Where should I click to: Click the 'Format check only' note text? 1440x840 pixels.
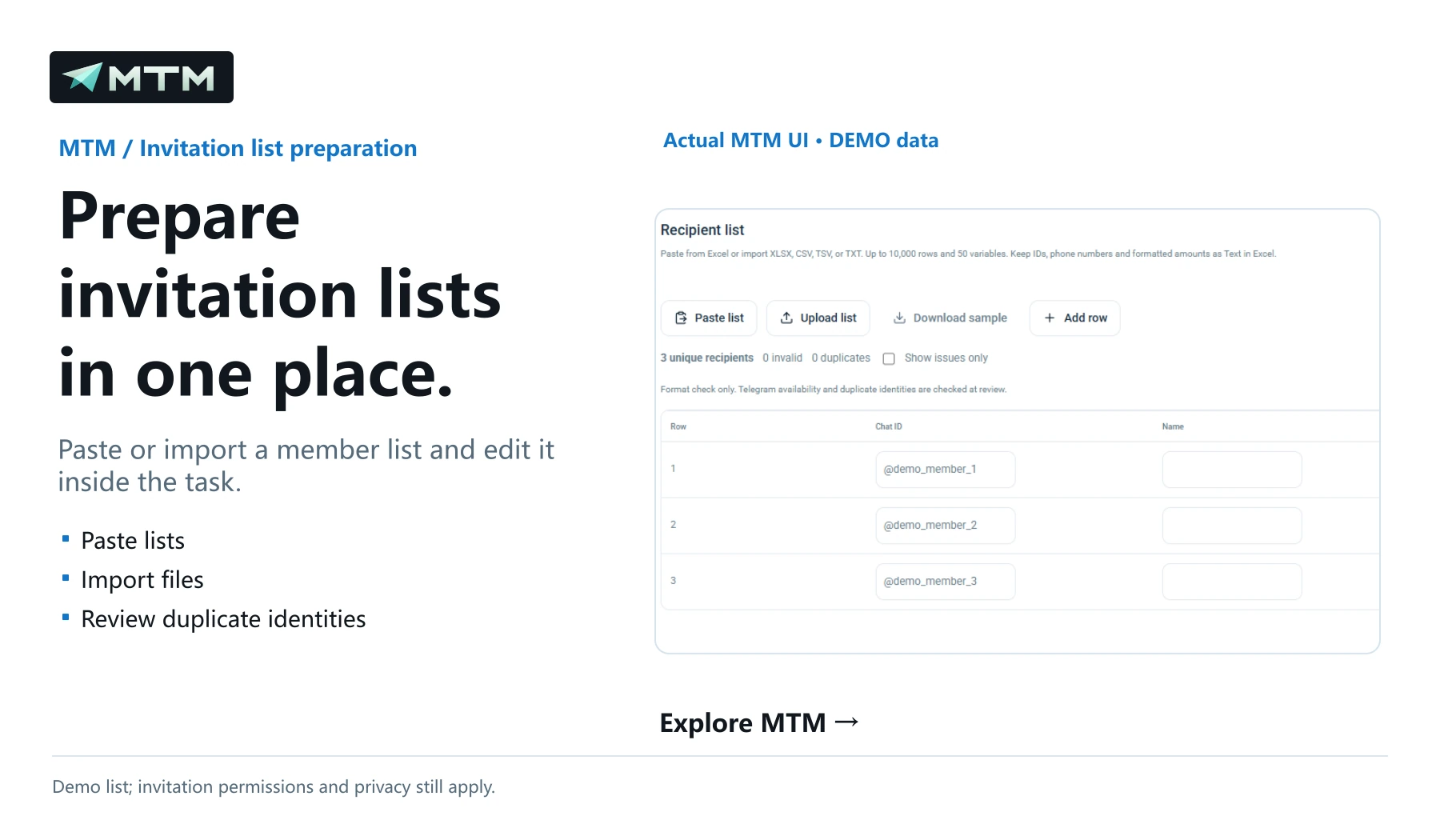point(833,390)
